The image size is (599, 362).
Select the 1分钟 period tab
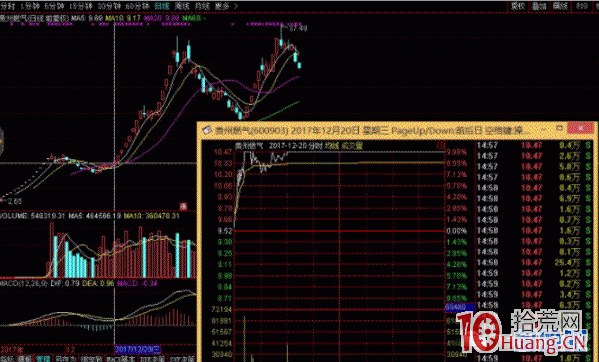(x=30, y=6)
